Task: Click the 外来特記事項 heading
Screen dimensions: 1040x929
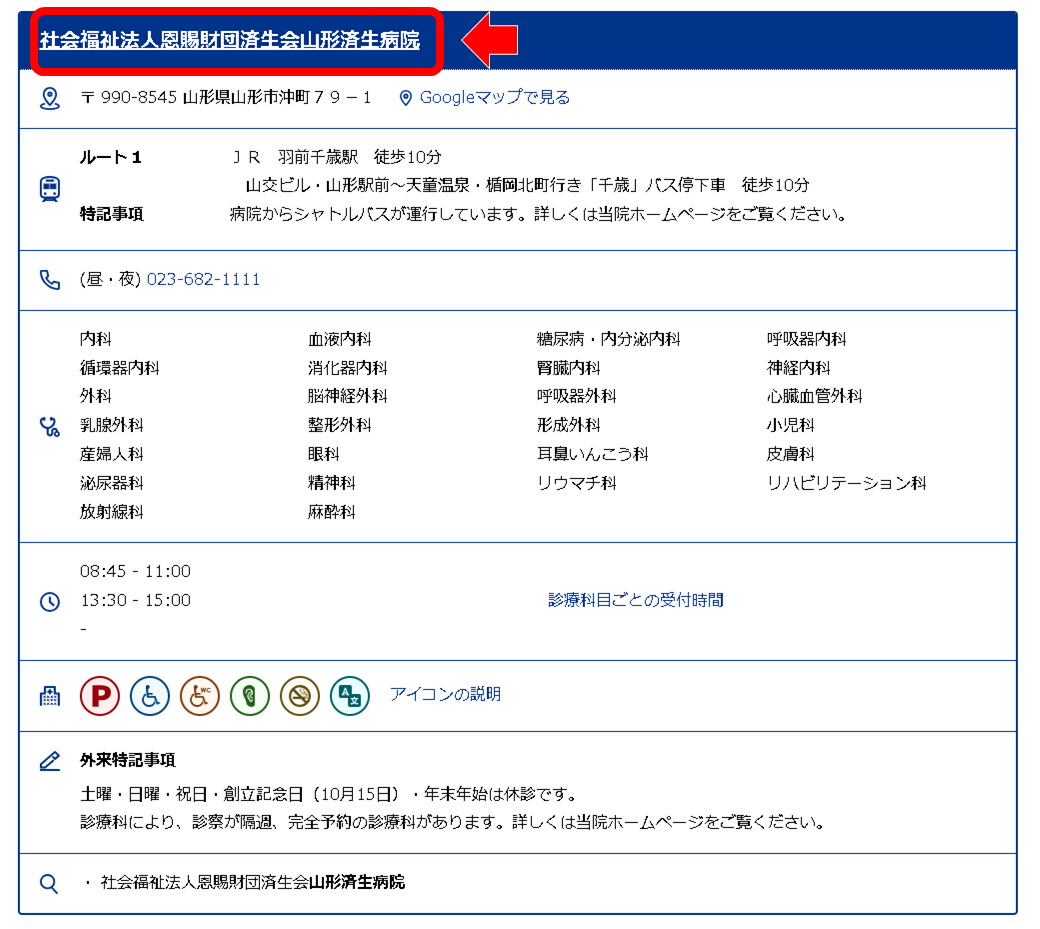Action: pos(127,760)
